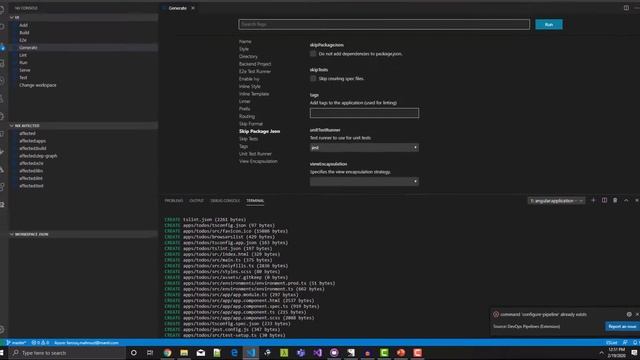Screen dimensions: 640x360
Task: Click errors and warnings count in status bar
Action: pos(40,343)
